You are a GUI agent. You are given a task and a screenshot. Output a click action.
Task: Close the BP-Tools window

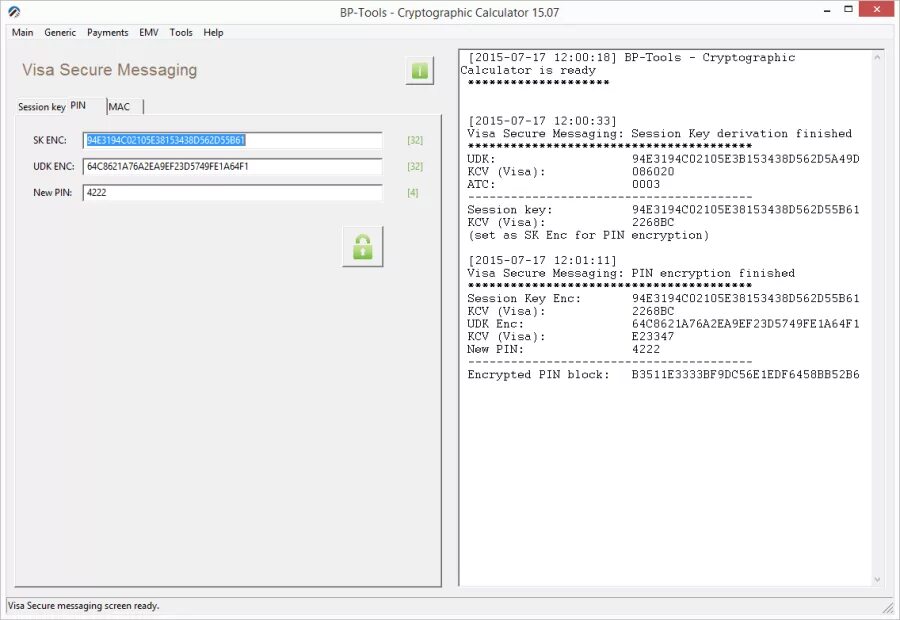(876, 9)
